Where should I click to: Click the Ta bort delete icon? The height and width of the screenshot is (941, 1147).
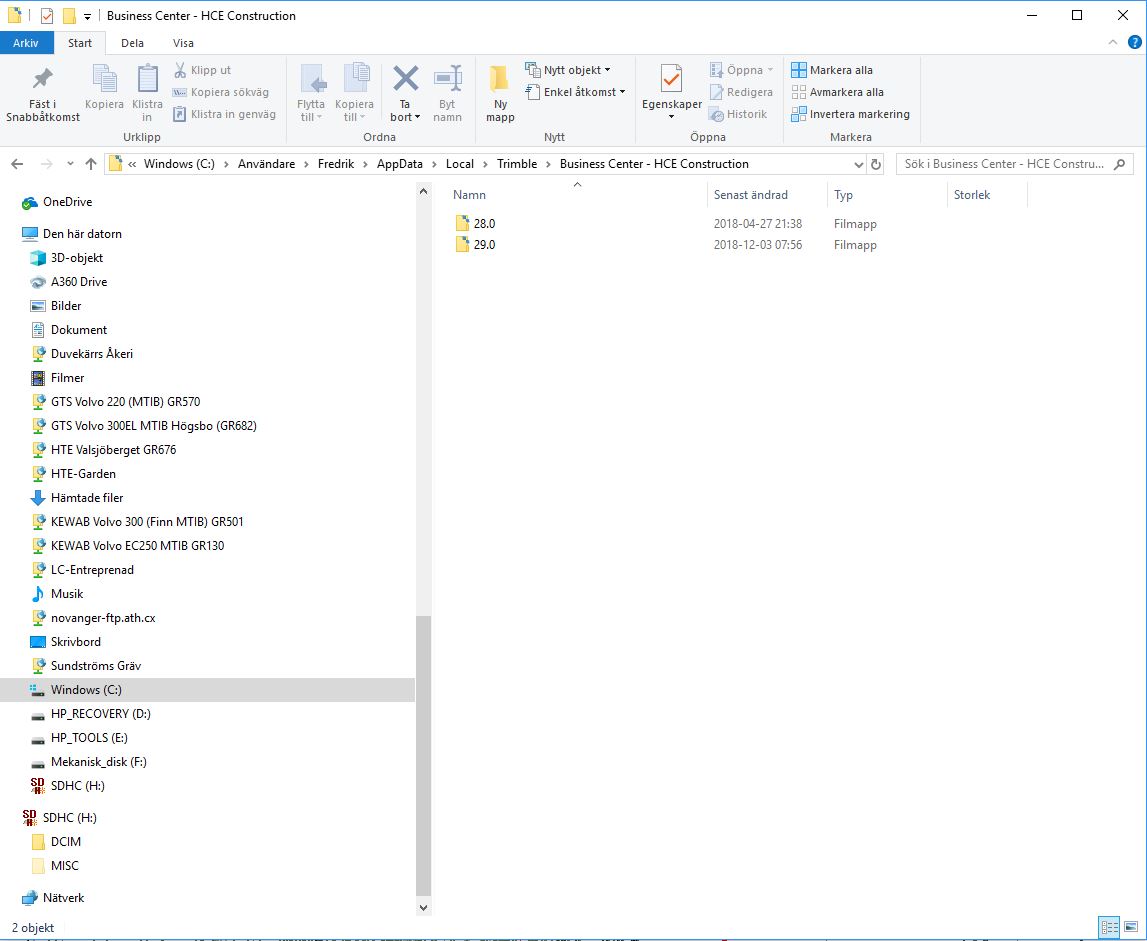pos(405,79)
